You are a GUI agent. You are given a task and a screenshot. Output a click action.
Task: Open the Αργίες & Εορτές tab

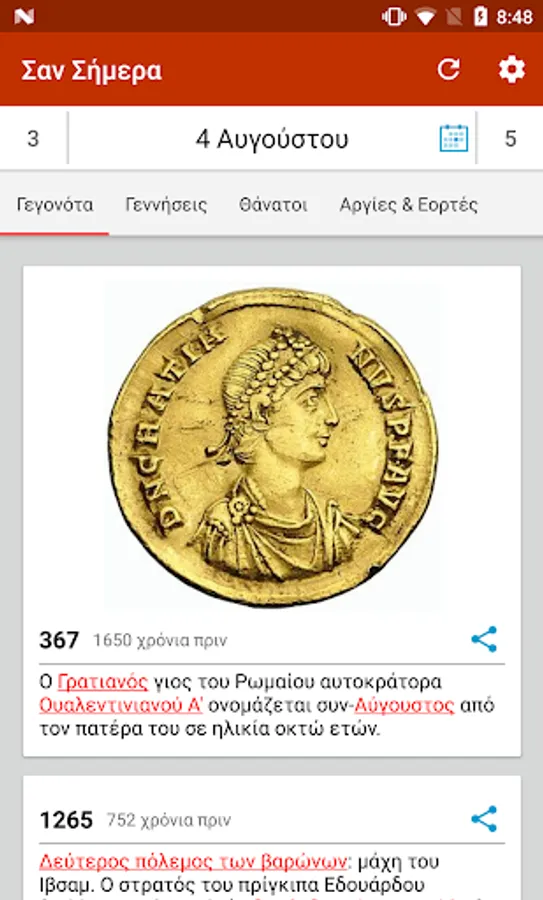[x=409, y=205]
